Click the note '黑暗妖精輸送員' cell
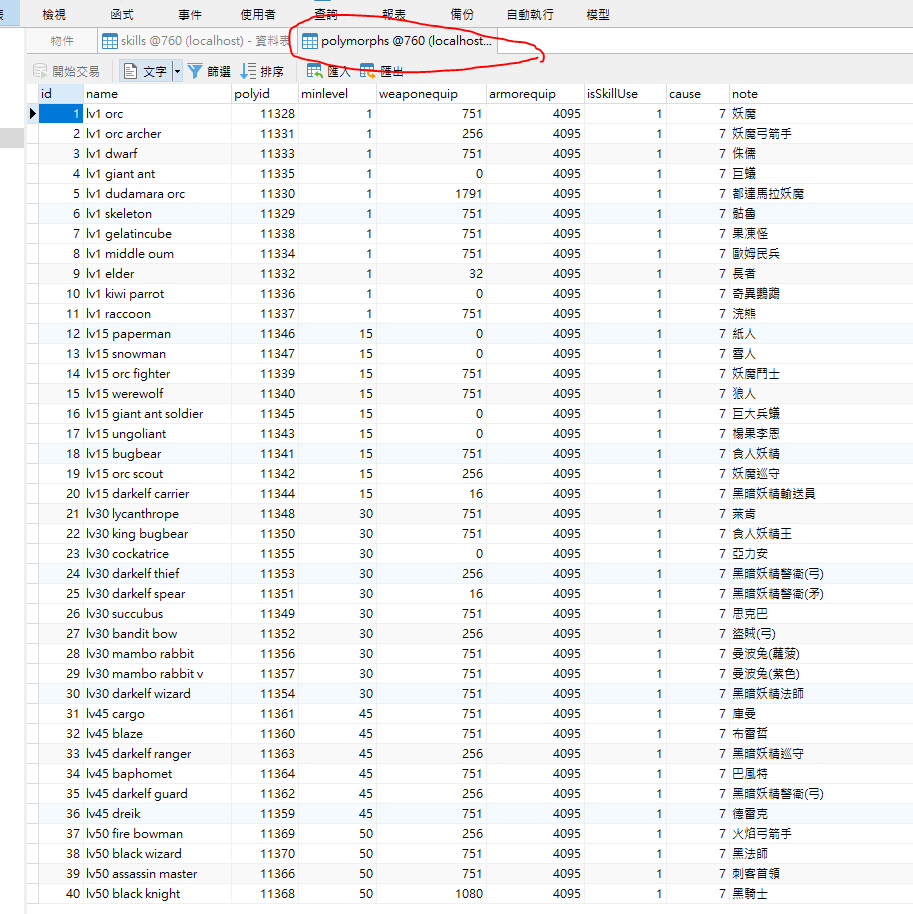Screen dimensions: 913x914 coord(821,494)
